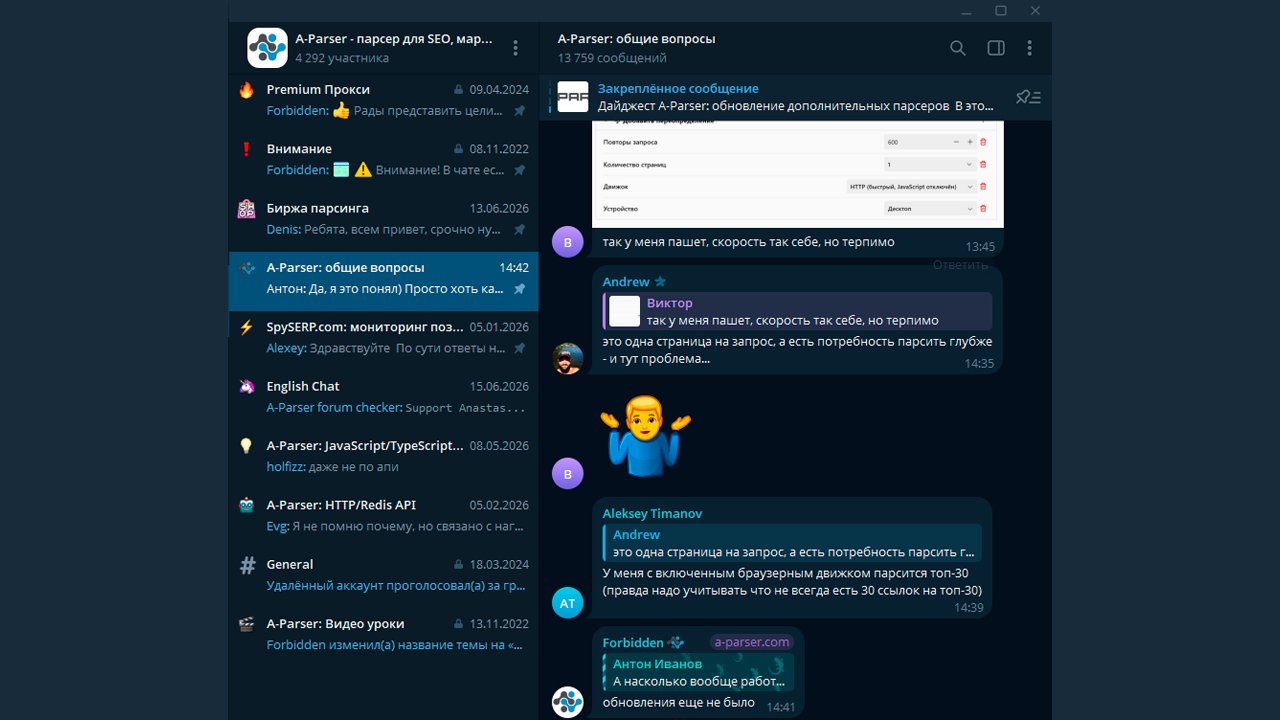
Task: Open sender name Aleksey Timanov
Action: tap(652, 513)
